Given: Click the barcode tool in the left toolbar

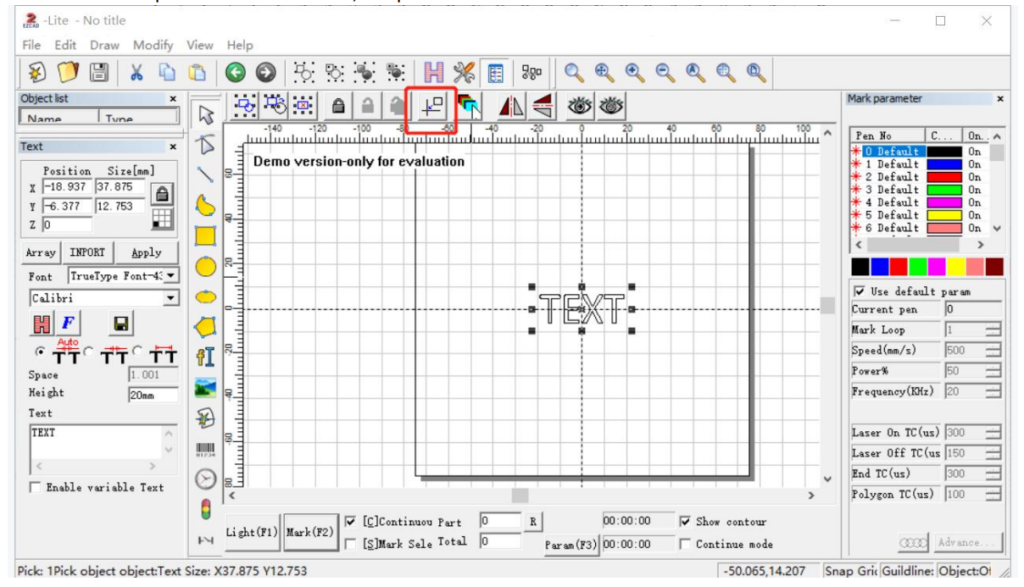Looking at the screenshot, I should click(205, 449).
